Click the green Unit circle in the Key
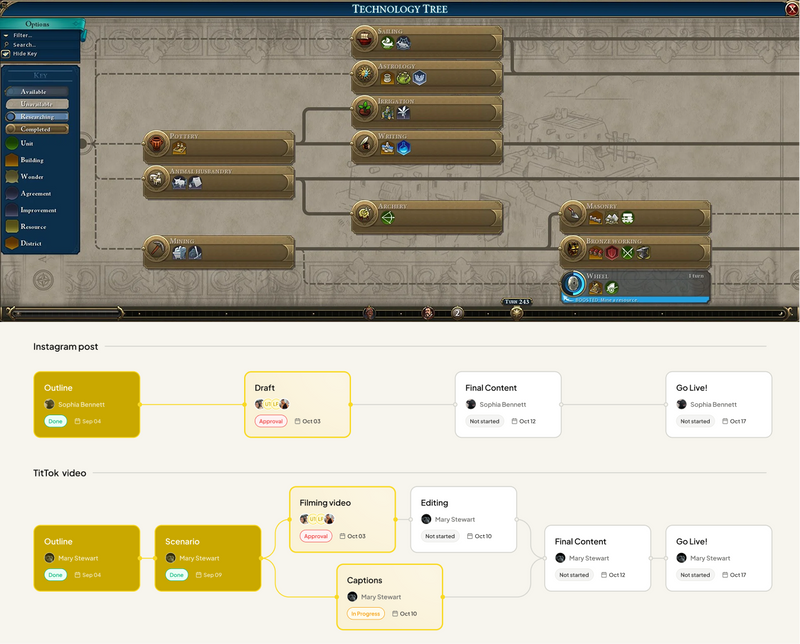This screenshot has height=644, width=800. click(12, 143)
